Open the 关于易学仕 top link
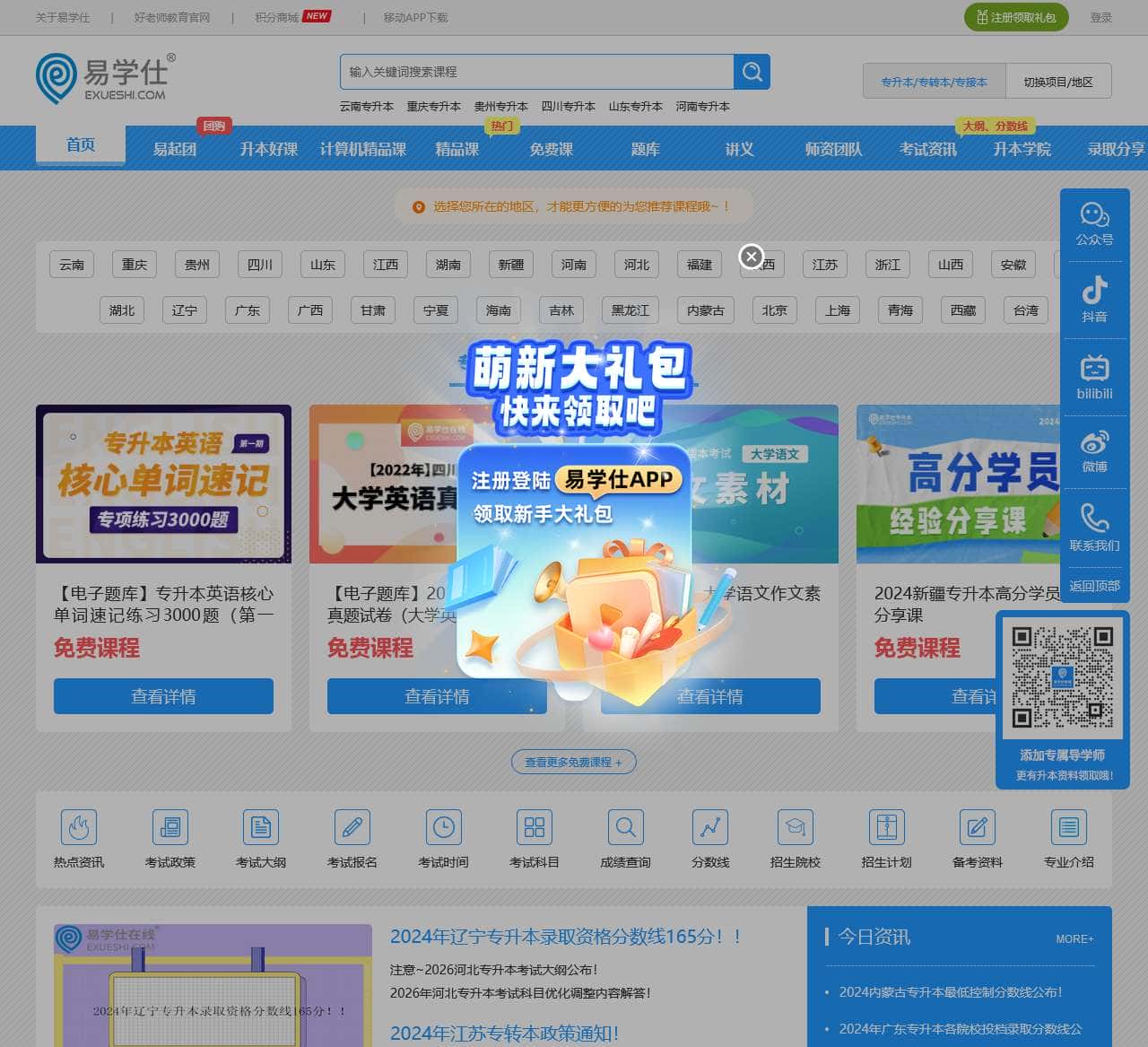 point(63,17)
